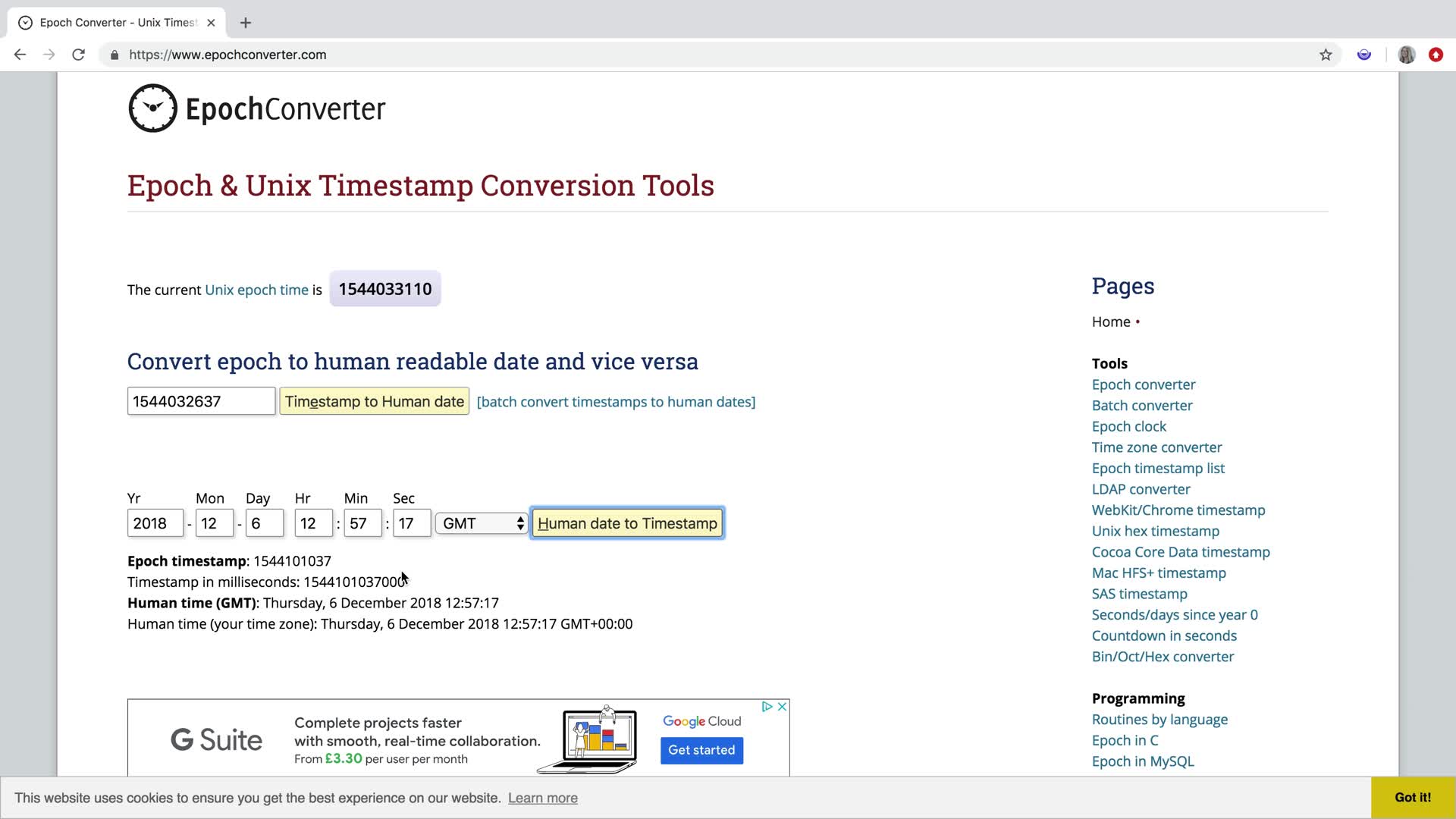
Task: Reload the page
Action: pos(78,55)
